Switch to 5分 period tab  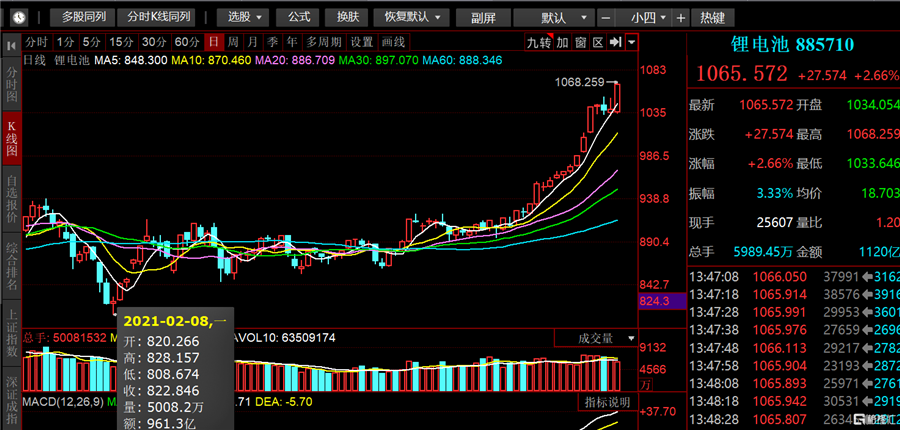coord(91,42)
